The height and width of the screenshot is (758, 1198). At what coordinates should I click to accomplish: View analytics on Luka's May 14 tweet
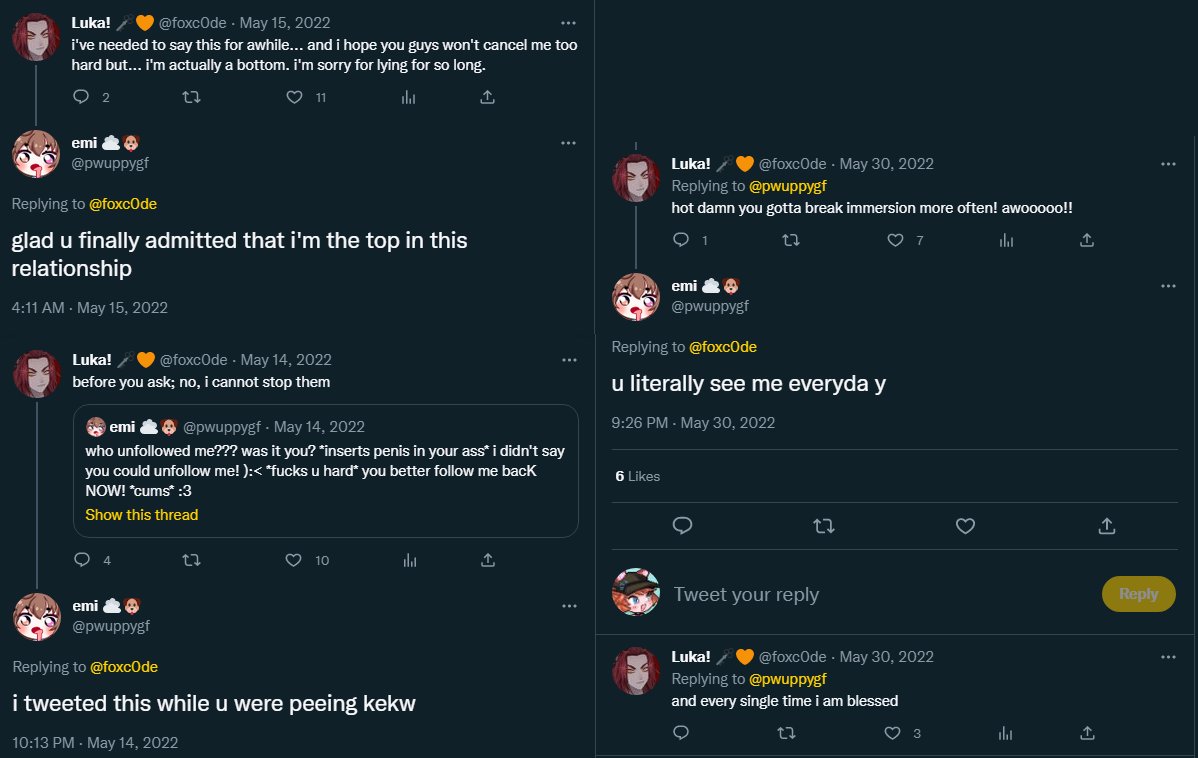tap(408, 560)
